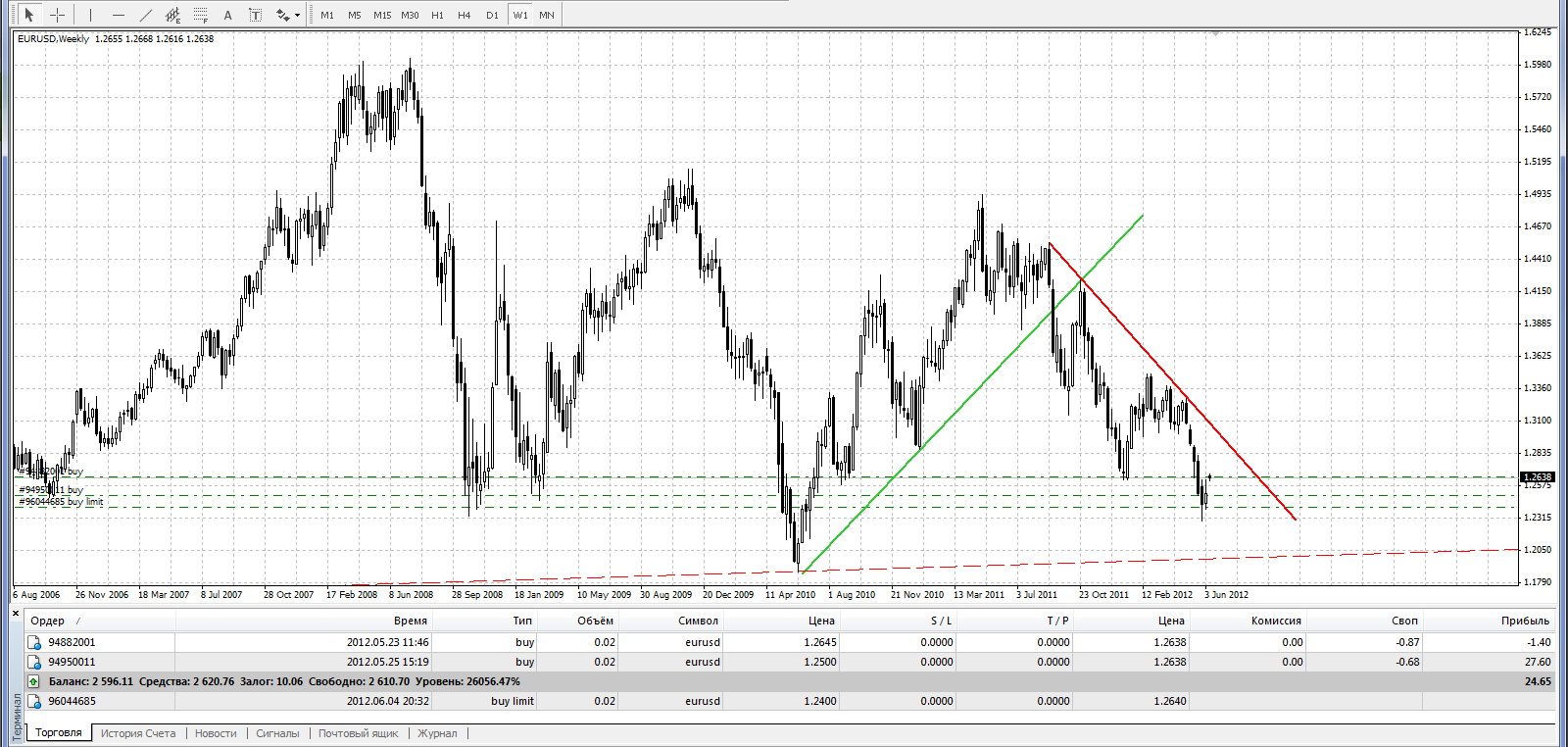Image resolution: width=1568 pixels, height=747 pixels.
Task: Choose the equidistant channel tool
Action: tap(173, 15)
